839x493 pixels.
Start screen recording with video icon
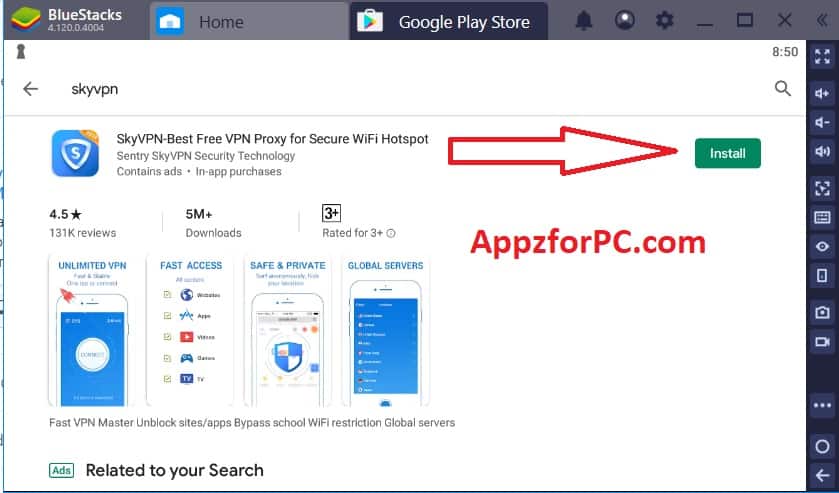822,342
